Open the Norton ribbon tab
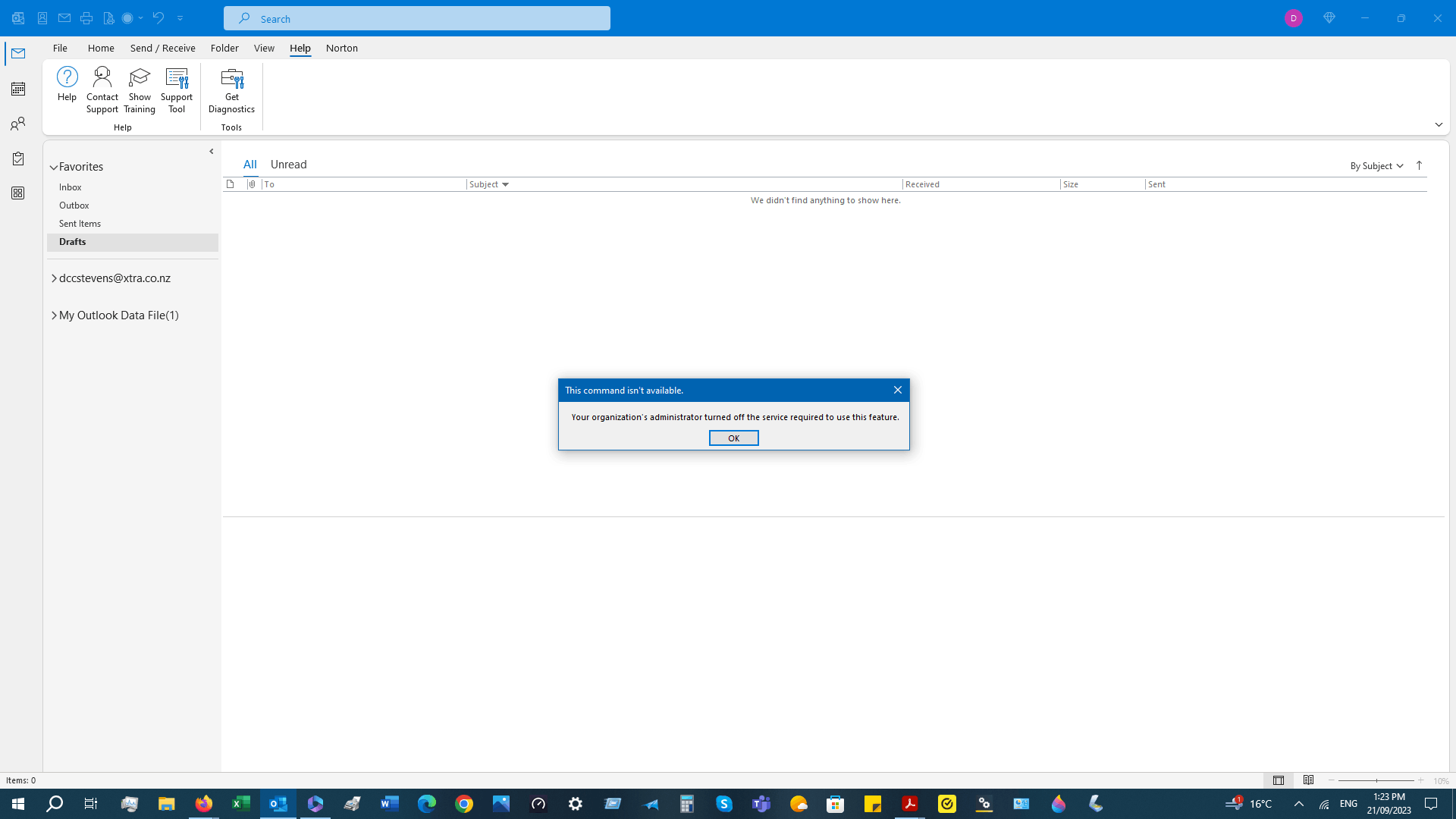 point(341,48)
